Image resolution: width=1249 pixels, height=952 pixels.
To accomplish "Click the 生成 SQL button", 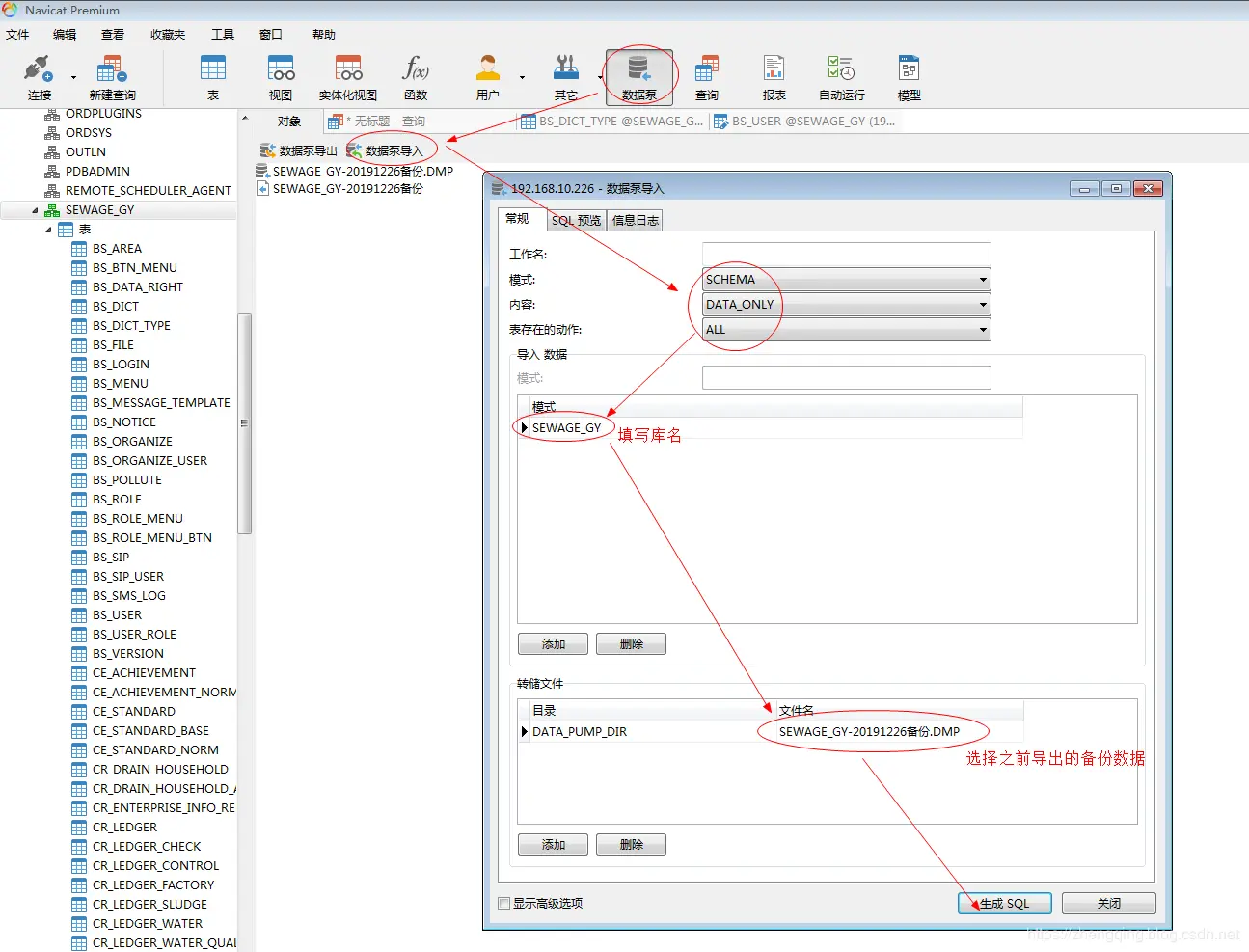I will click(x=1004, y=903).
